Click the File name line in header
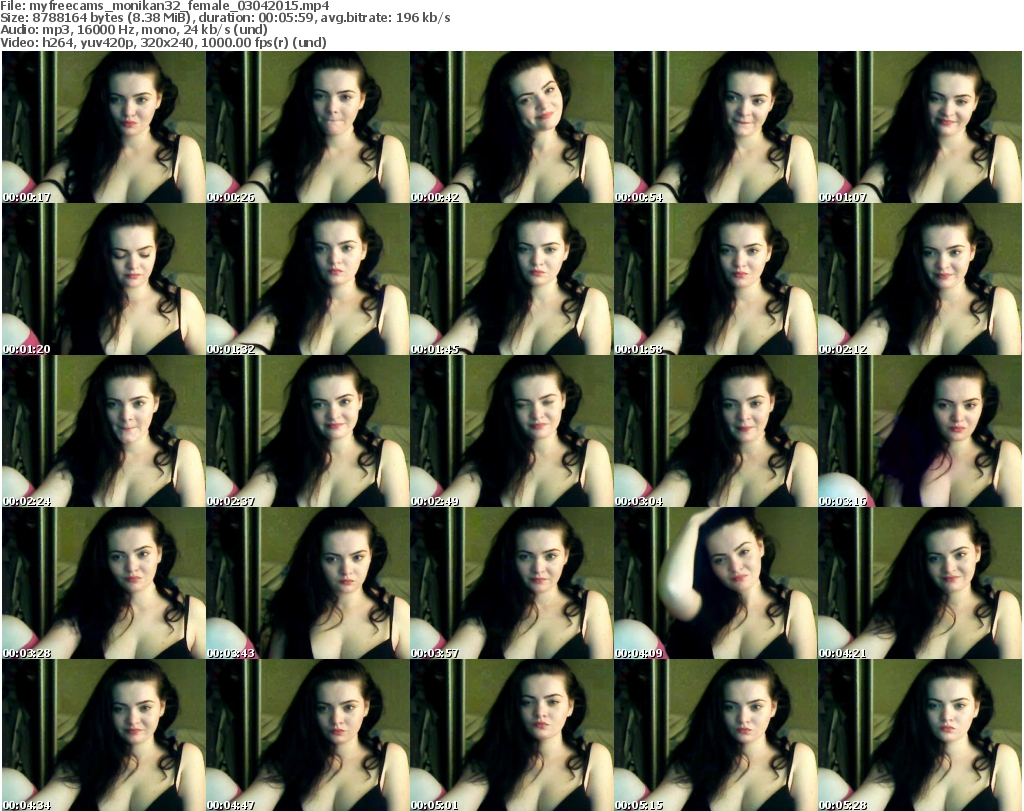The width and height of the screenshot is (1024, 811). pyautogui.click(x=165, y=6)
